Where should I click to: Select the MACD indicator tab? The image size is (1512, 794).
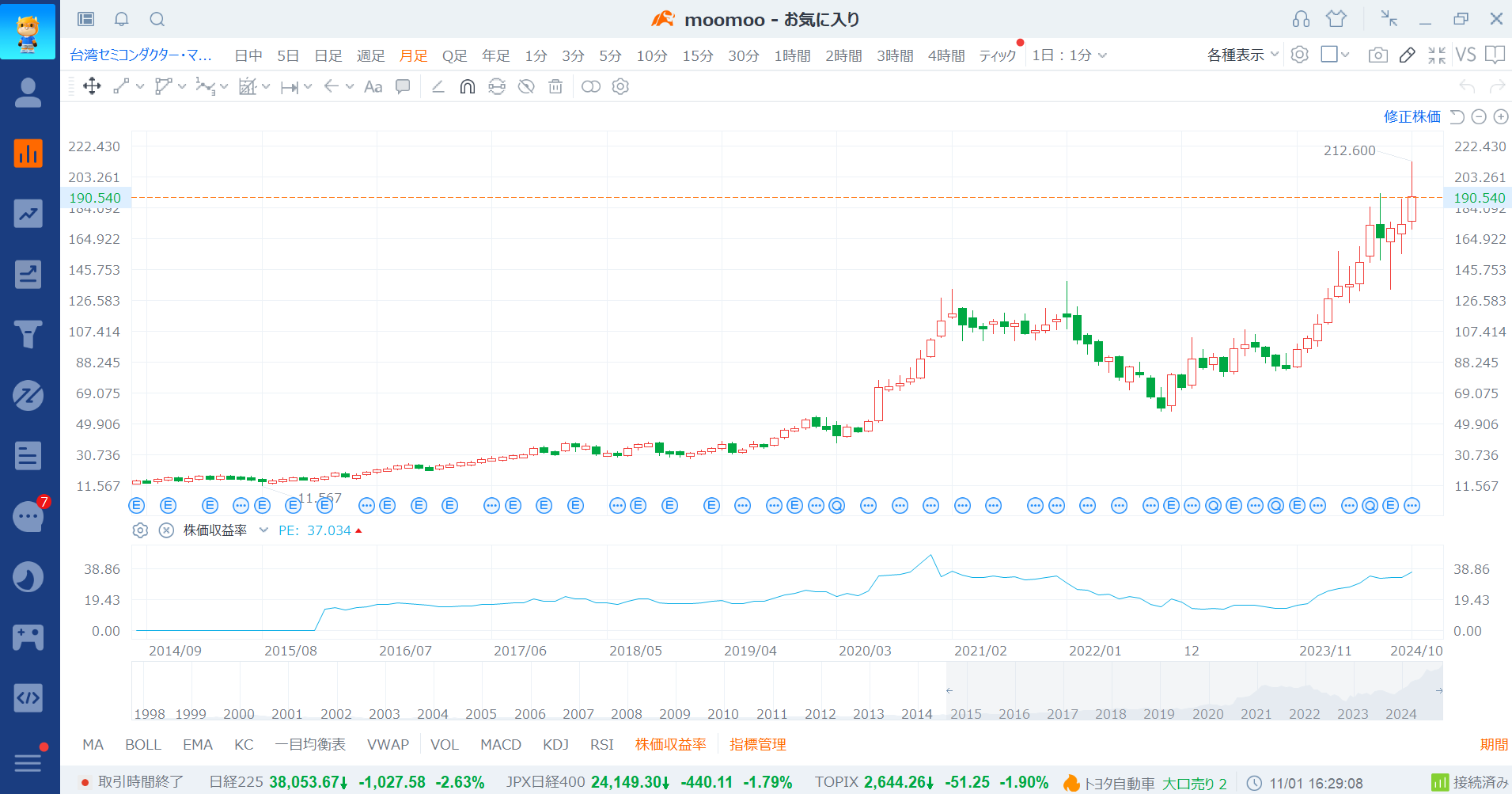(x=500, y=744)
